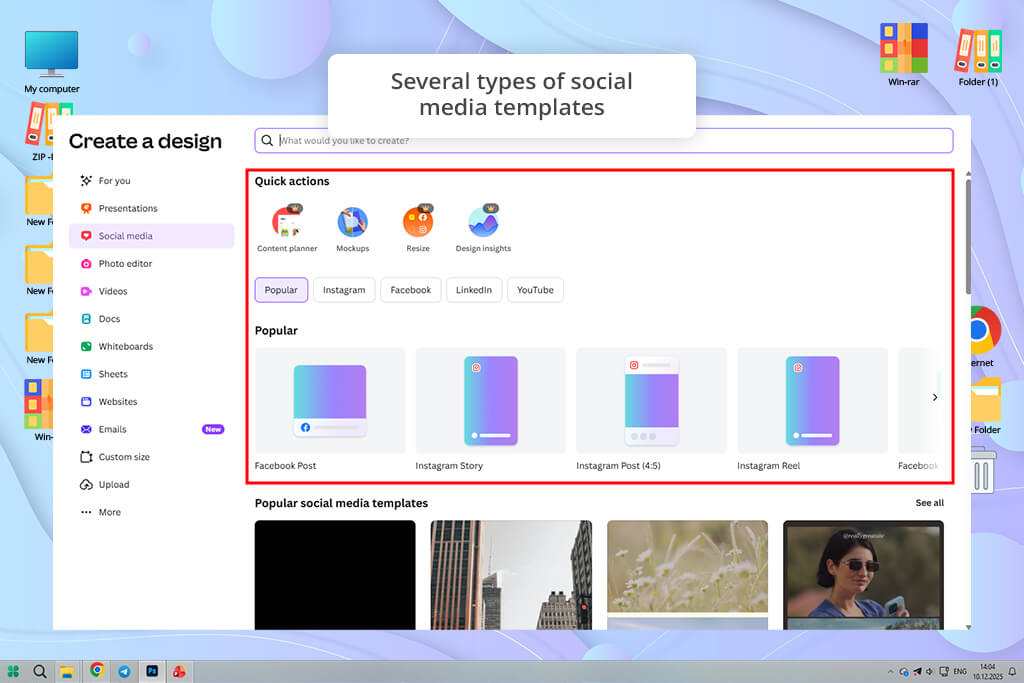Choose the Instagram Reel design type
Viewport: 1024px width, 683px height.
pos(812,409)
